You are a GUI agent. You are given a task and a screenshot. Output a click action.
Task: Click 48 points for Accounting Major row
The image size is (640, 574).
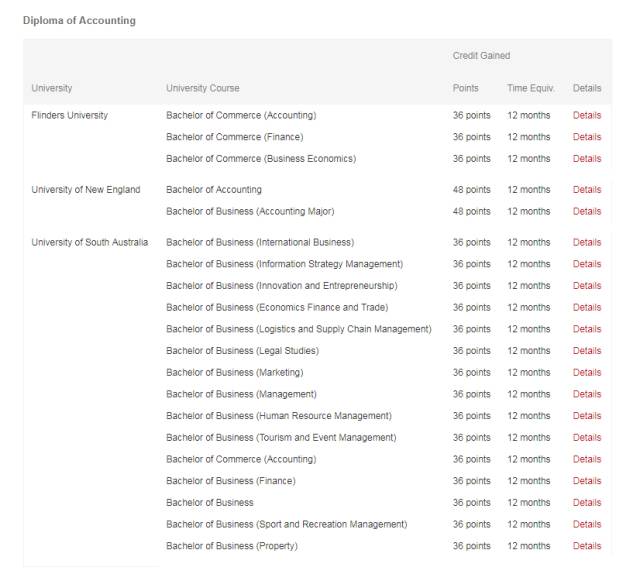pyautogui.click(x=471, y=211)
